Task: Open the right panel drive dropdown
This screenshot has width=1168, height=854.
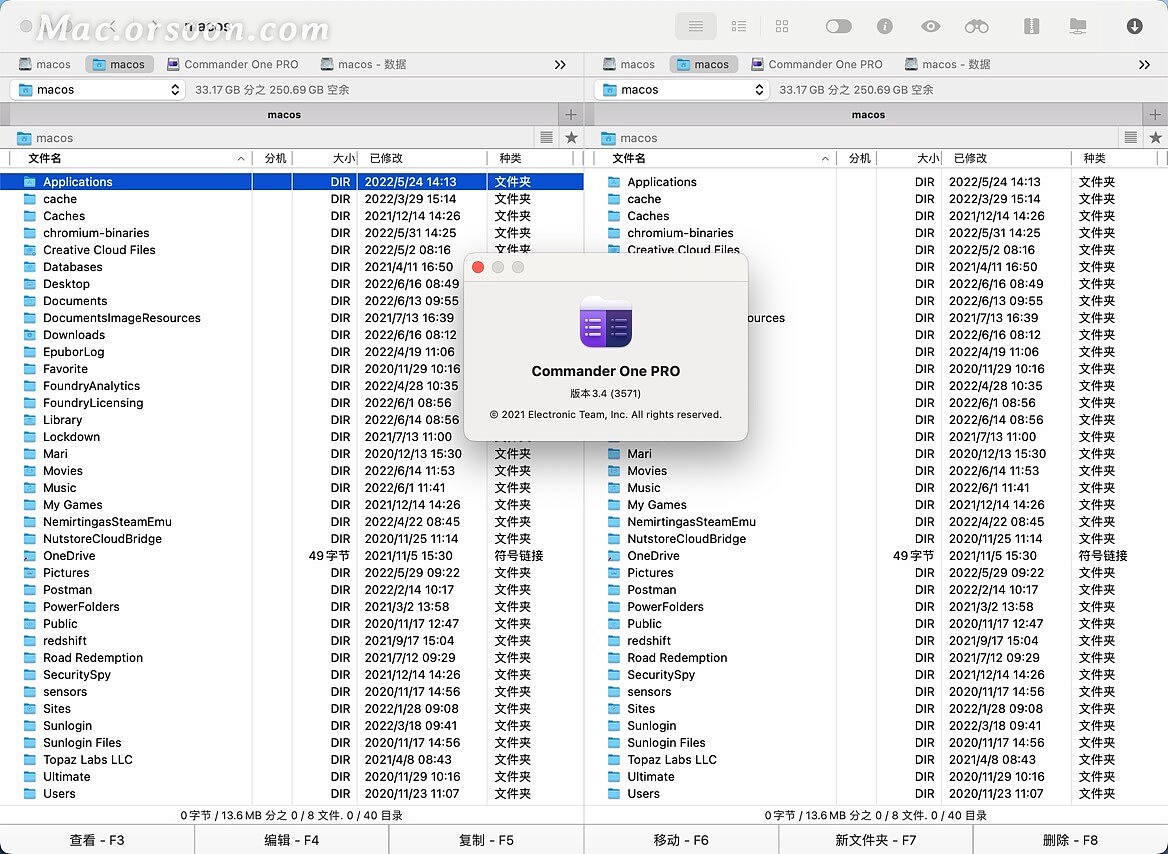Action: [680, 89]
